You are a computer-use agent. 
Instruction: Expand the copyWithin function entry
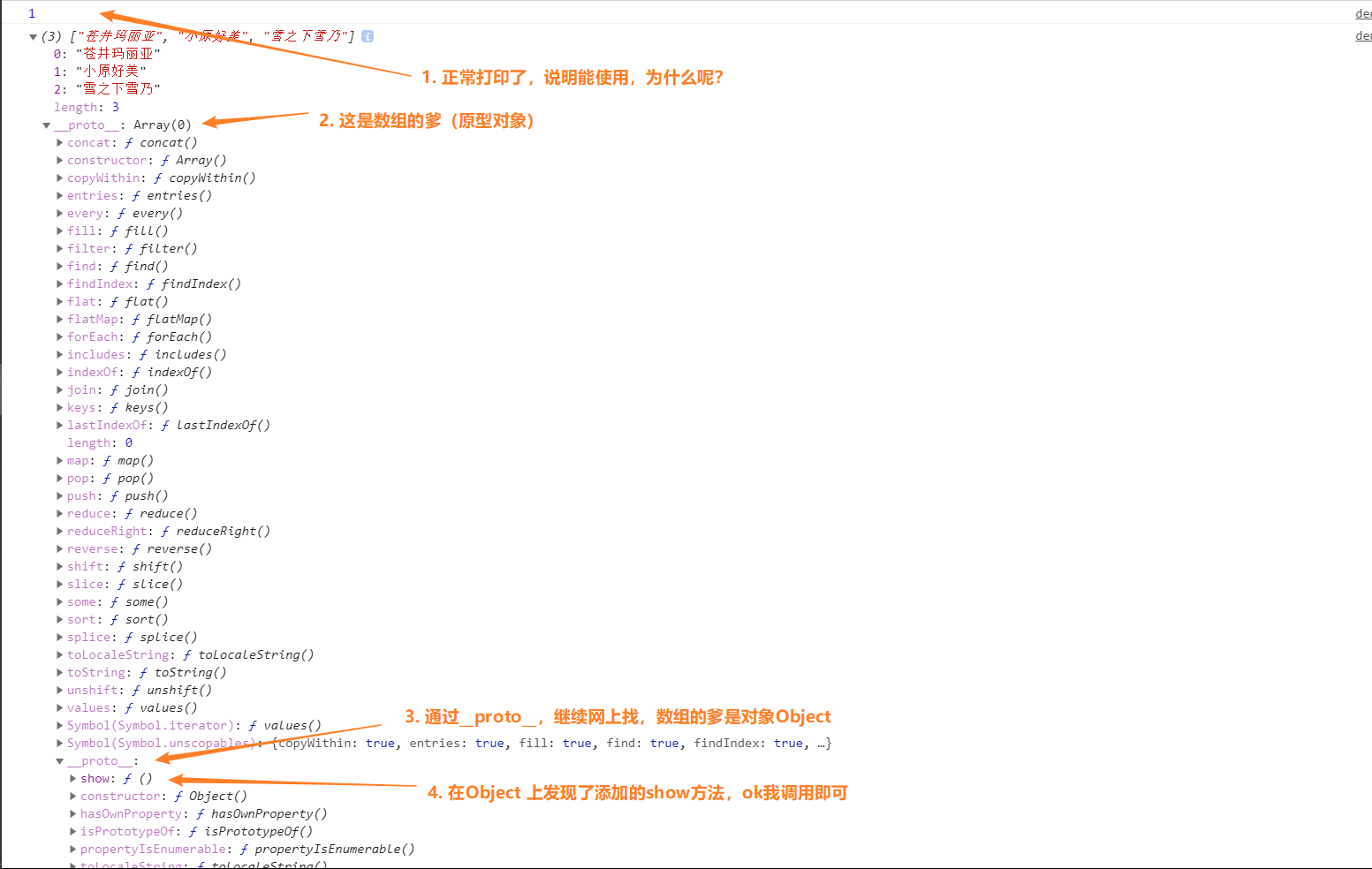tap(59, 178)
